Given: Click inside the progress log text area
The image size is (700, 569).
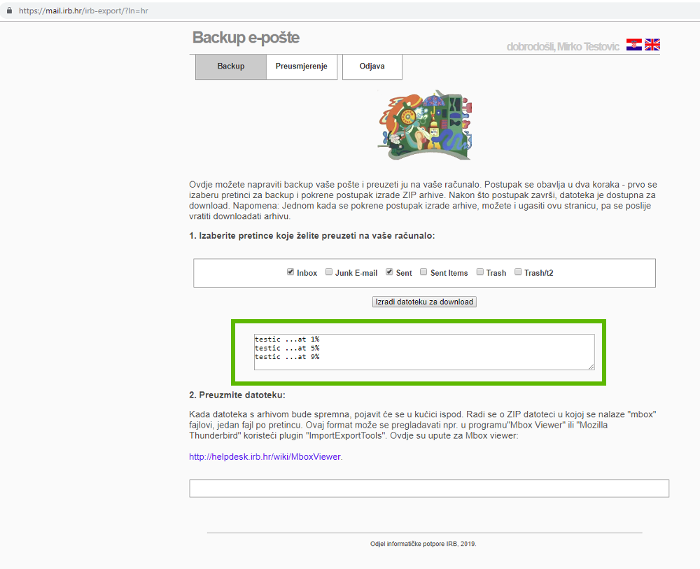Looking at the screenshot, I should [x=424, y=352].
